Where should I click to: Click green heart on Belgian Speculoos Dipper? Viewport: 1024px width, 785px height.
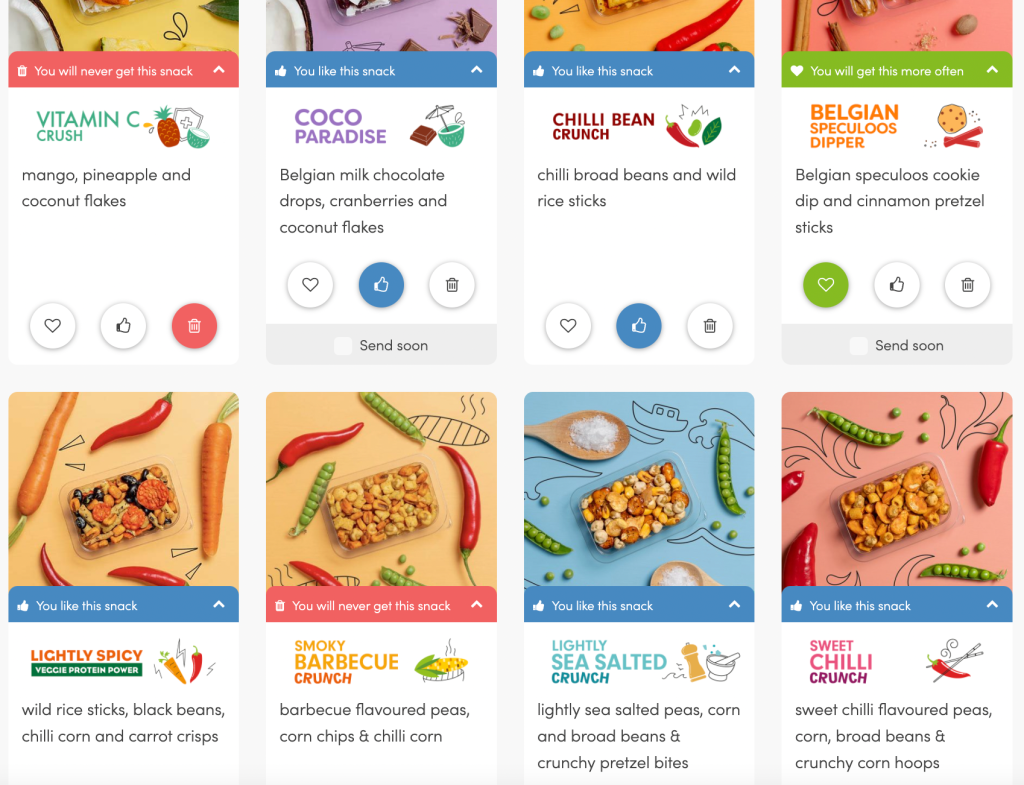[826, 285]
